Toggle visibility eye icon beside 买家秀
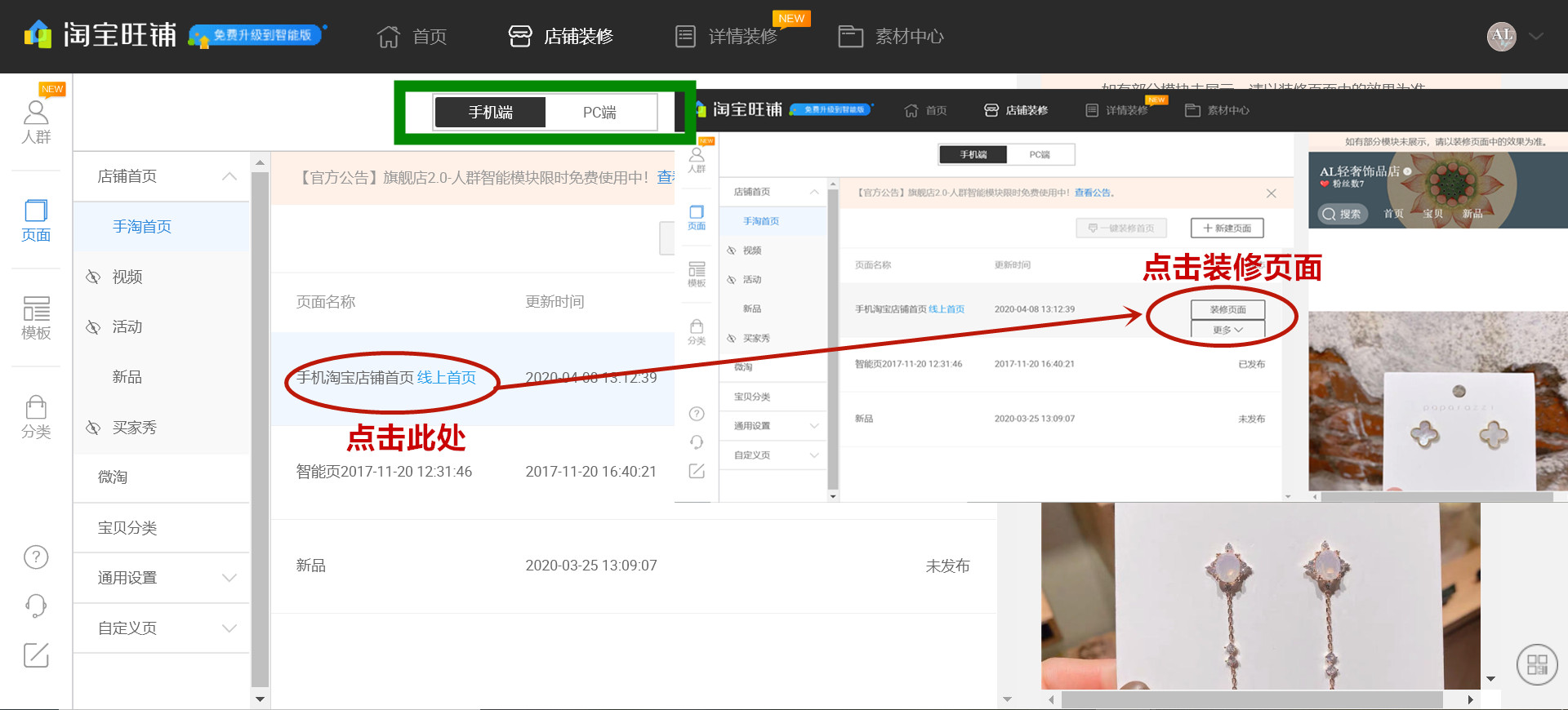Screen dimensions: 1568x710 tap(93, 428)
